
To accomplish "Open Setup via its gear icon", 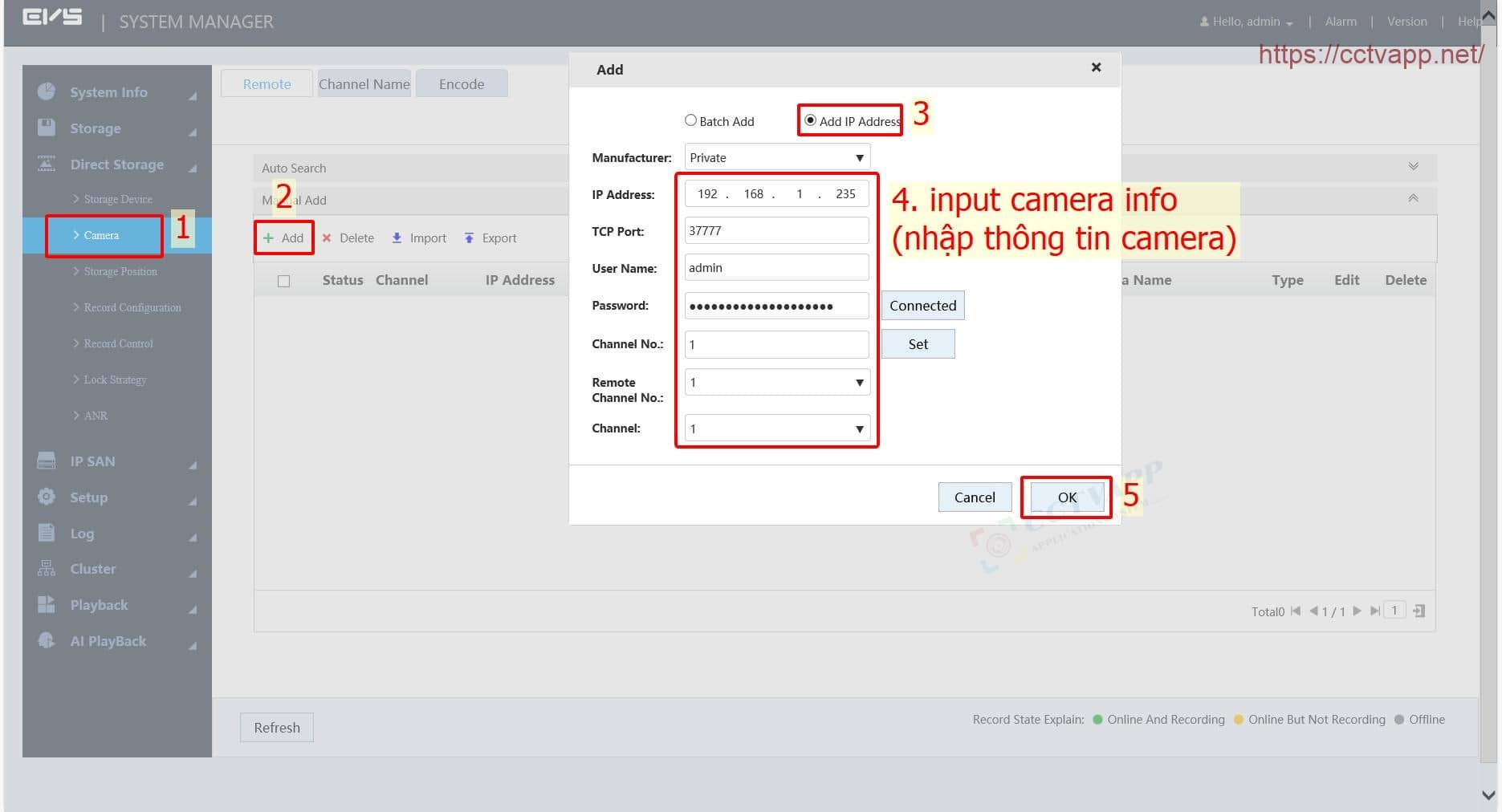I will coord(47,497).
